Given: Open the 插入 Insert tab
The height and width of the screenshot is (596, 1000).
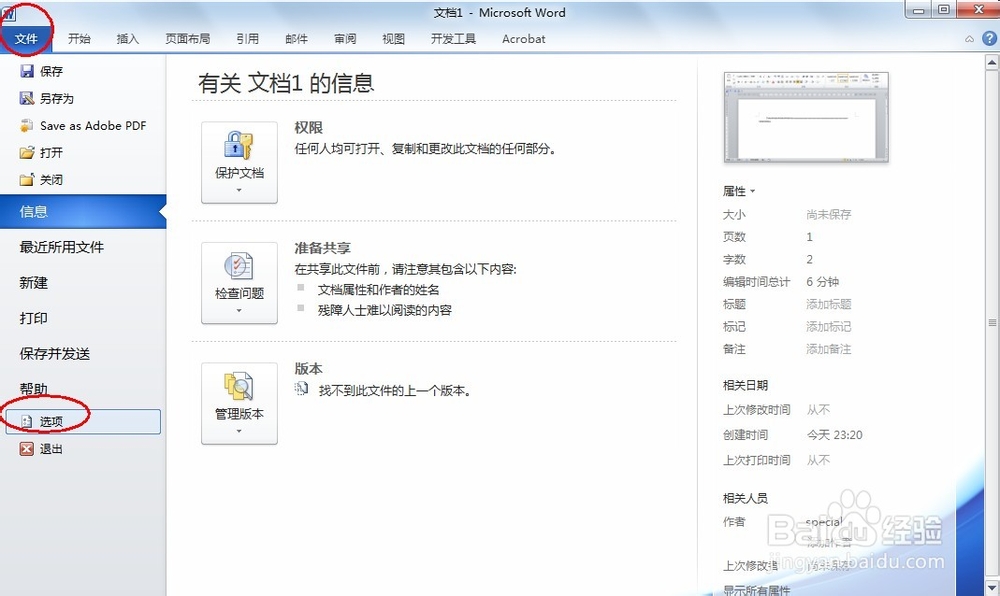Looking at the screenshot, I should 128,39.
